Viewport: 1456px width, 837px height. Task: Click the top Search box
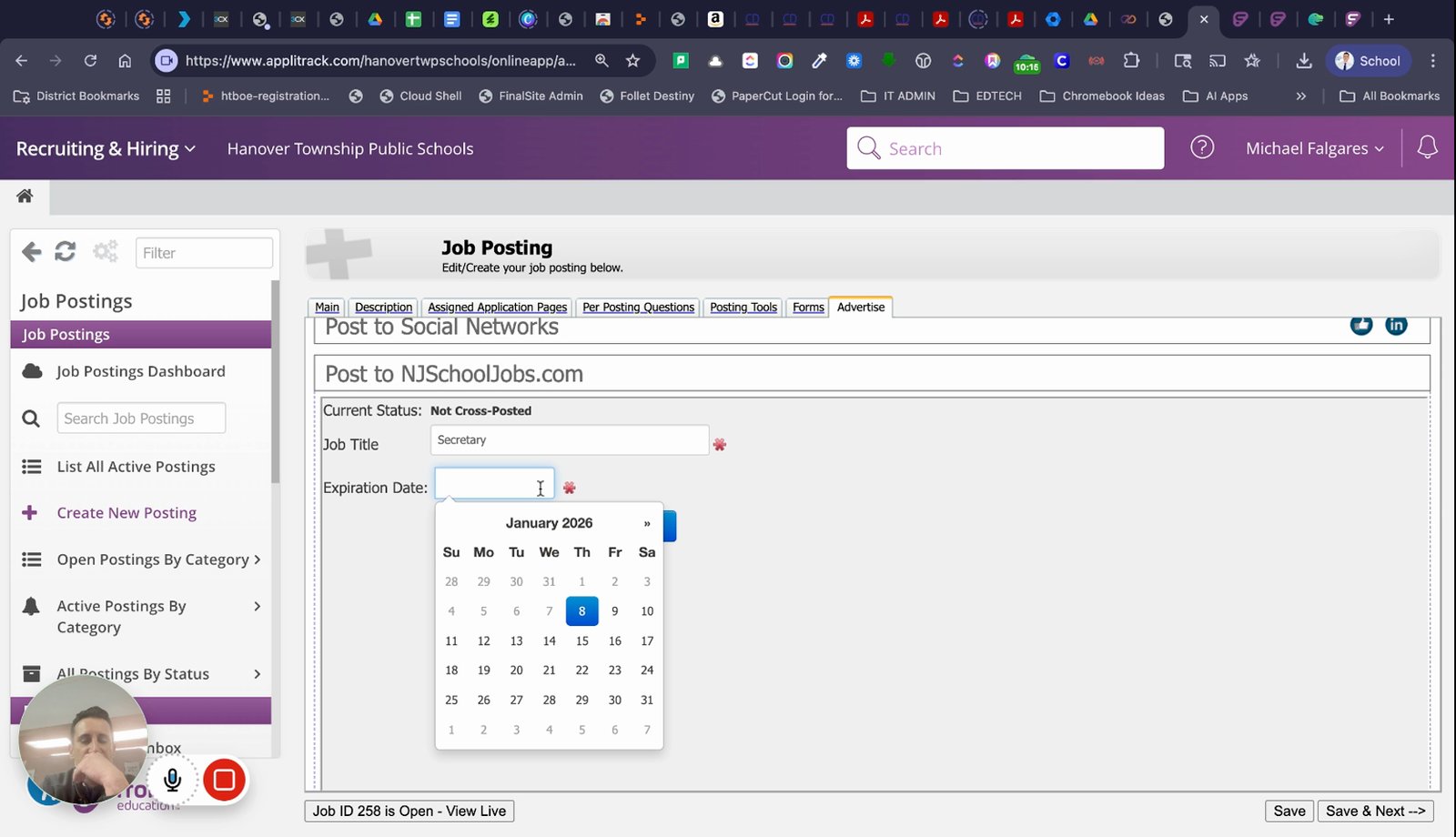coord(1005,148)
